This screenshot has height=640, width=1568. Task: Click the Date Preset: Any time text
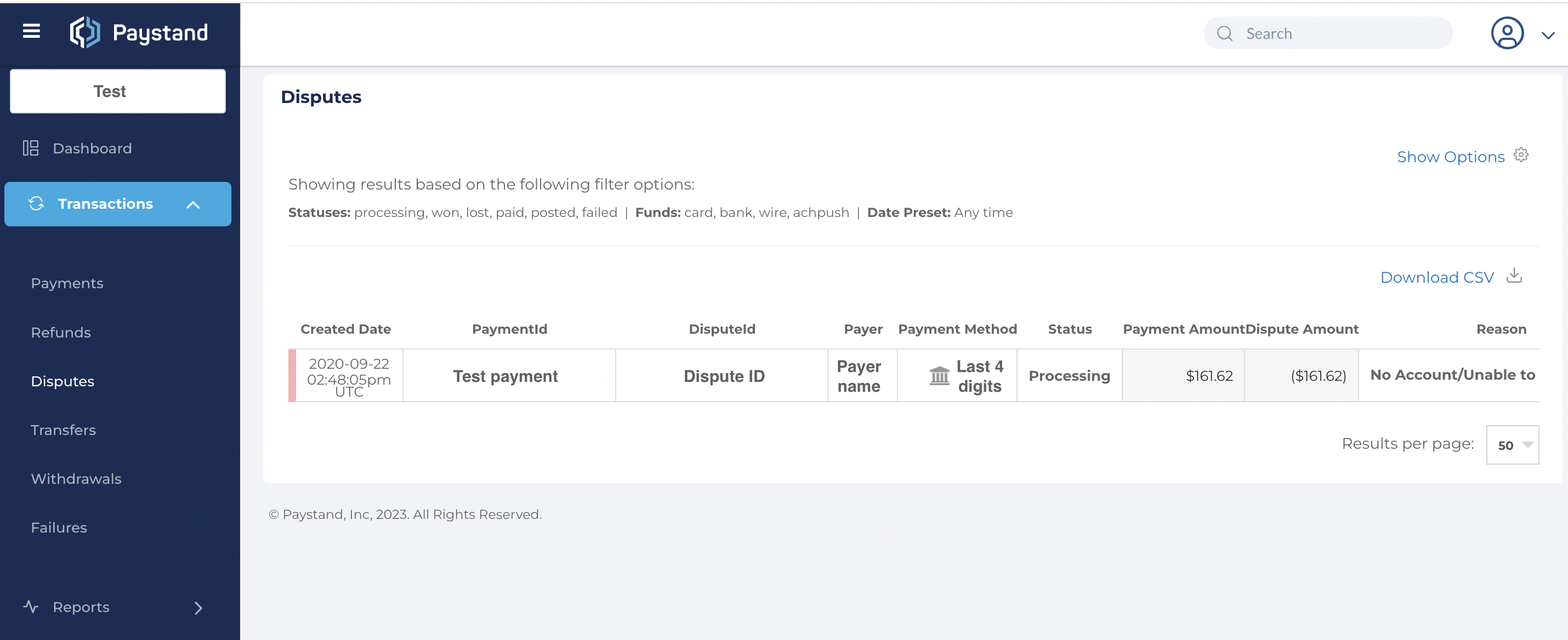(940, 213)
